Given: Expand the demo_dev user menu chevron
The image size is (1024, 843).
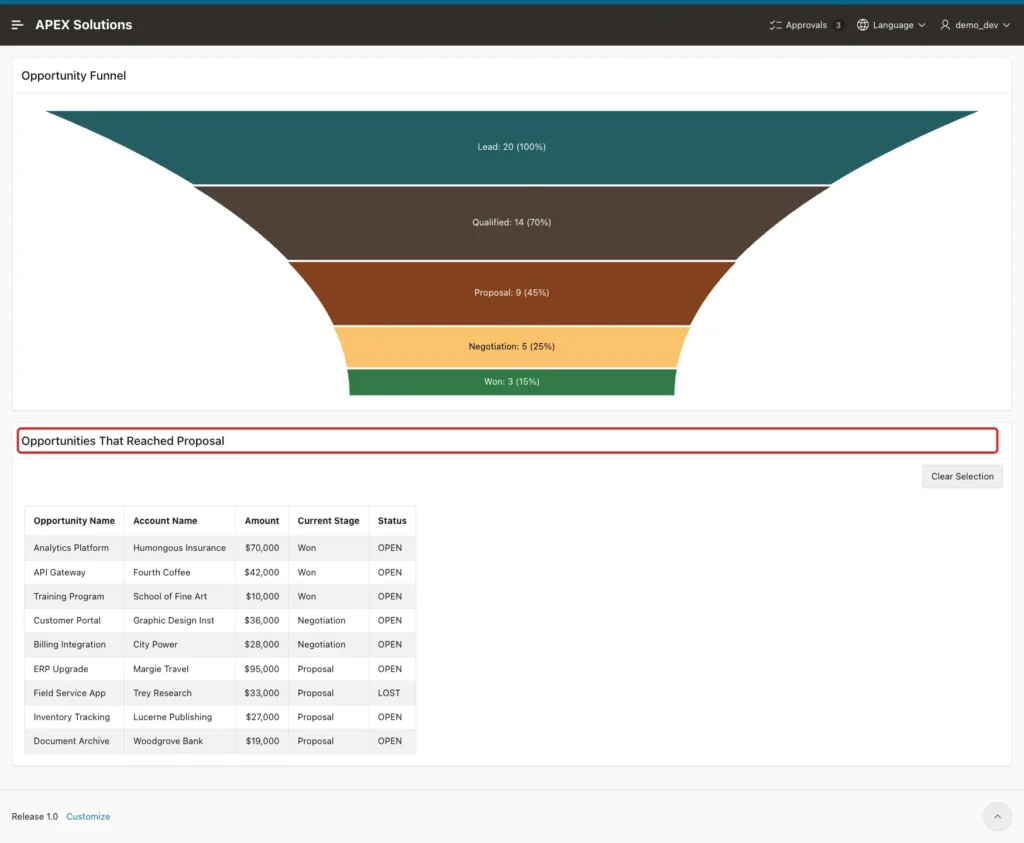Looking at the screenshot, I should pyautogui.click(x=1006, y=25).
